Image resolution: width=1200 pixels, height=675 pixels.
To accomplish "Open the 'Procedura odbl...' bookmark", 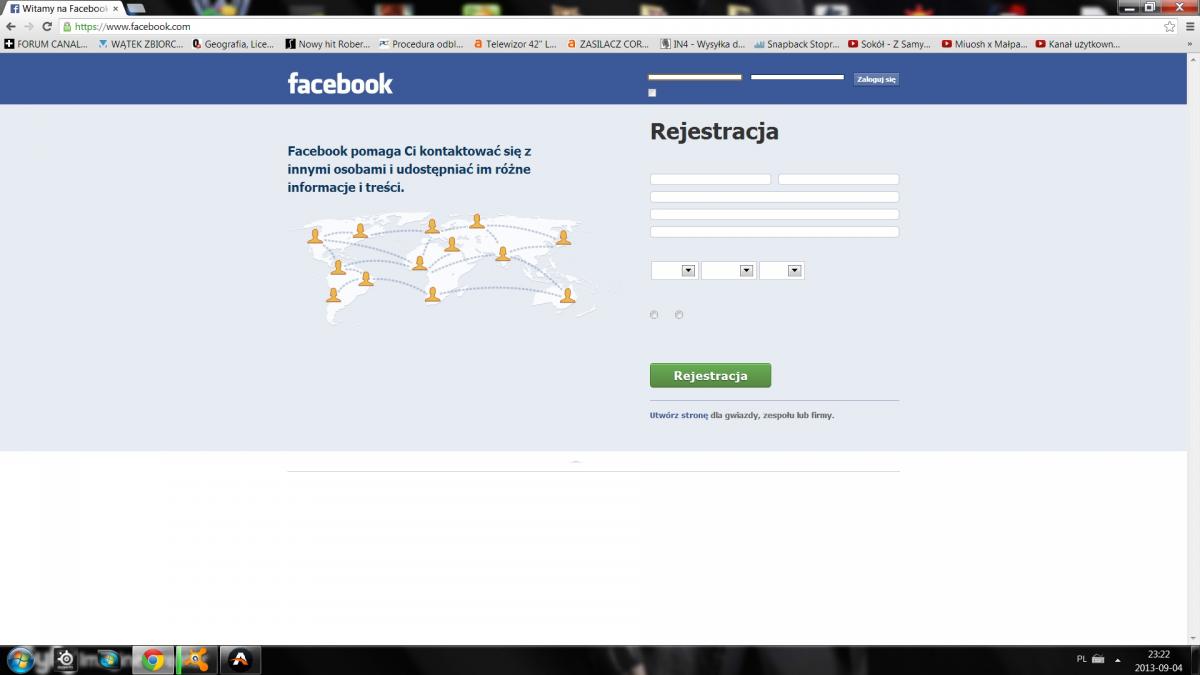I will point(421,44).
